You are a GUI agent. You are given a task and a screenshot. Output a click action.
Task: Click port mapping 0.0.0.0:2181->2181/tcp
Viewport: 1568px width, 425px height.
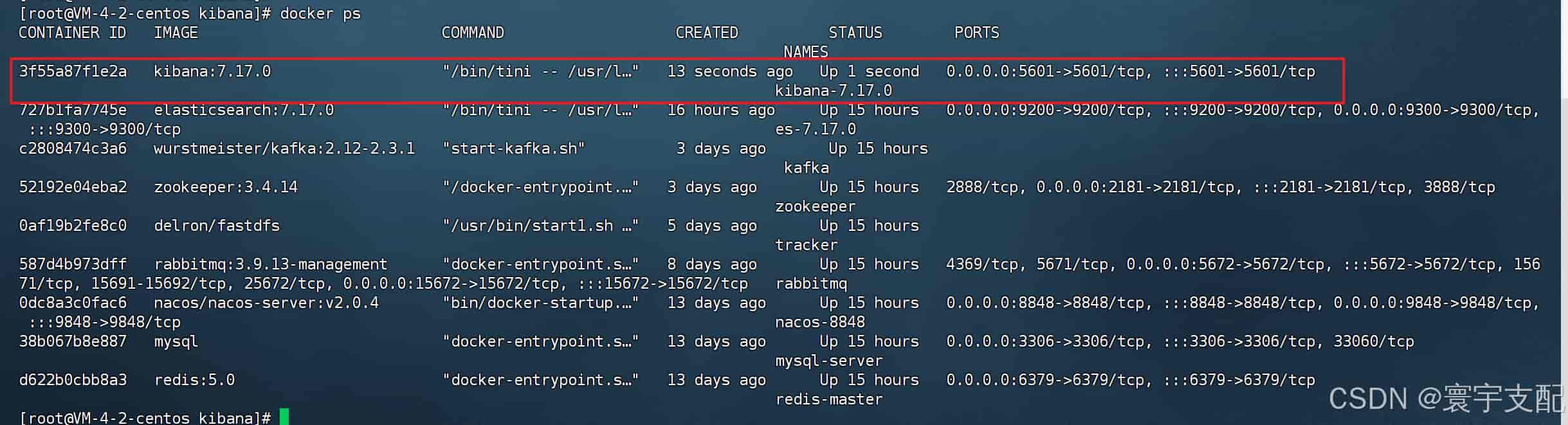(x=1139, y=187)
